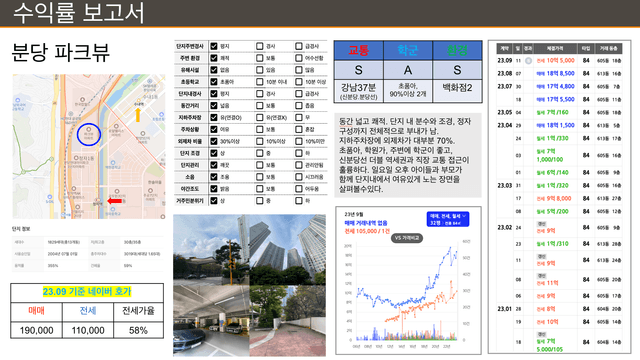Toggle the 초품아 checkbox for 초등학교
Screen dimensions: 640x360
[x=214, y=82]
